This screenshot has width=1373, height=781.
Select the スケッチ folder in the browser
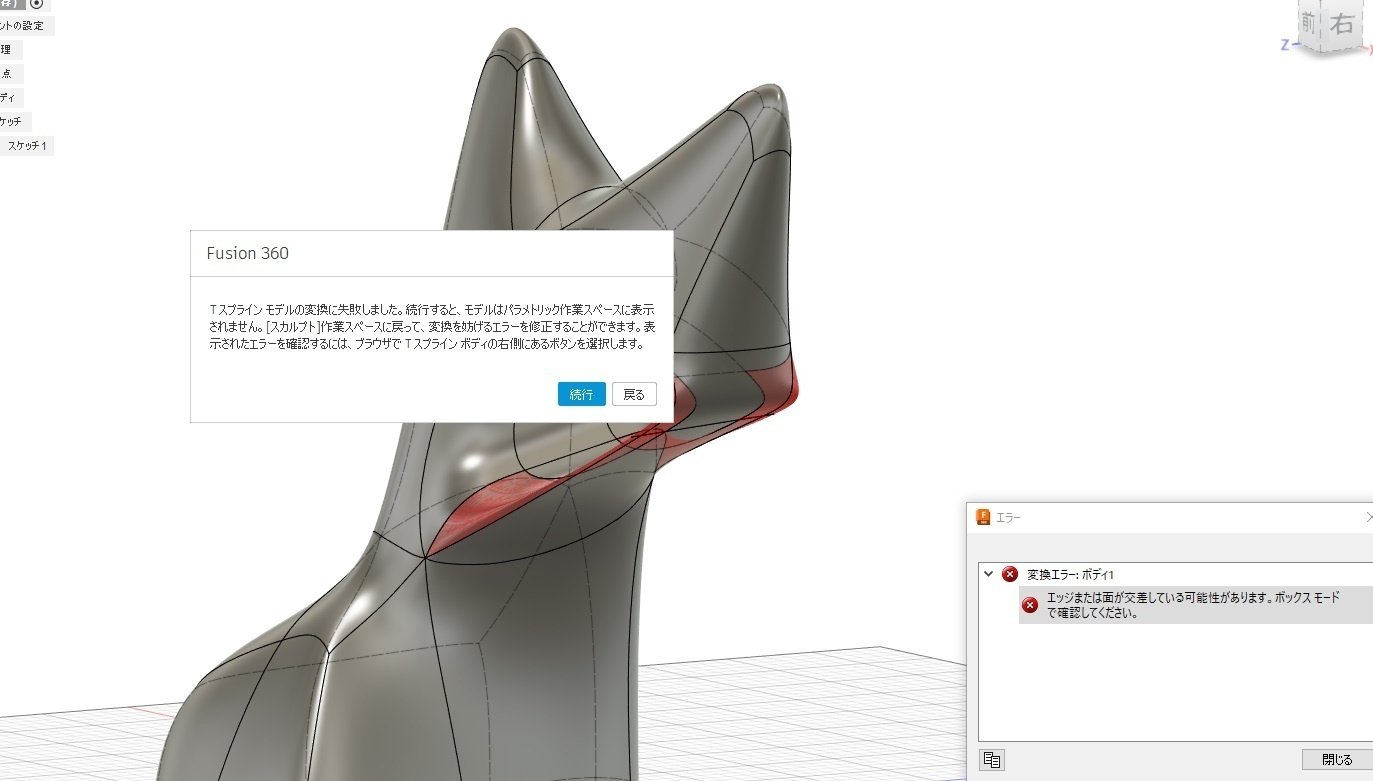coord(12,122)
